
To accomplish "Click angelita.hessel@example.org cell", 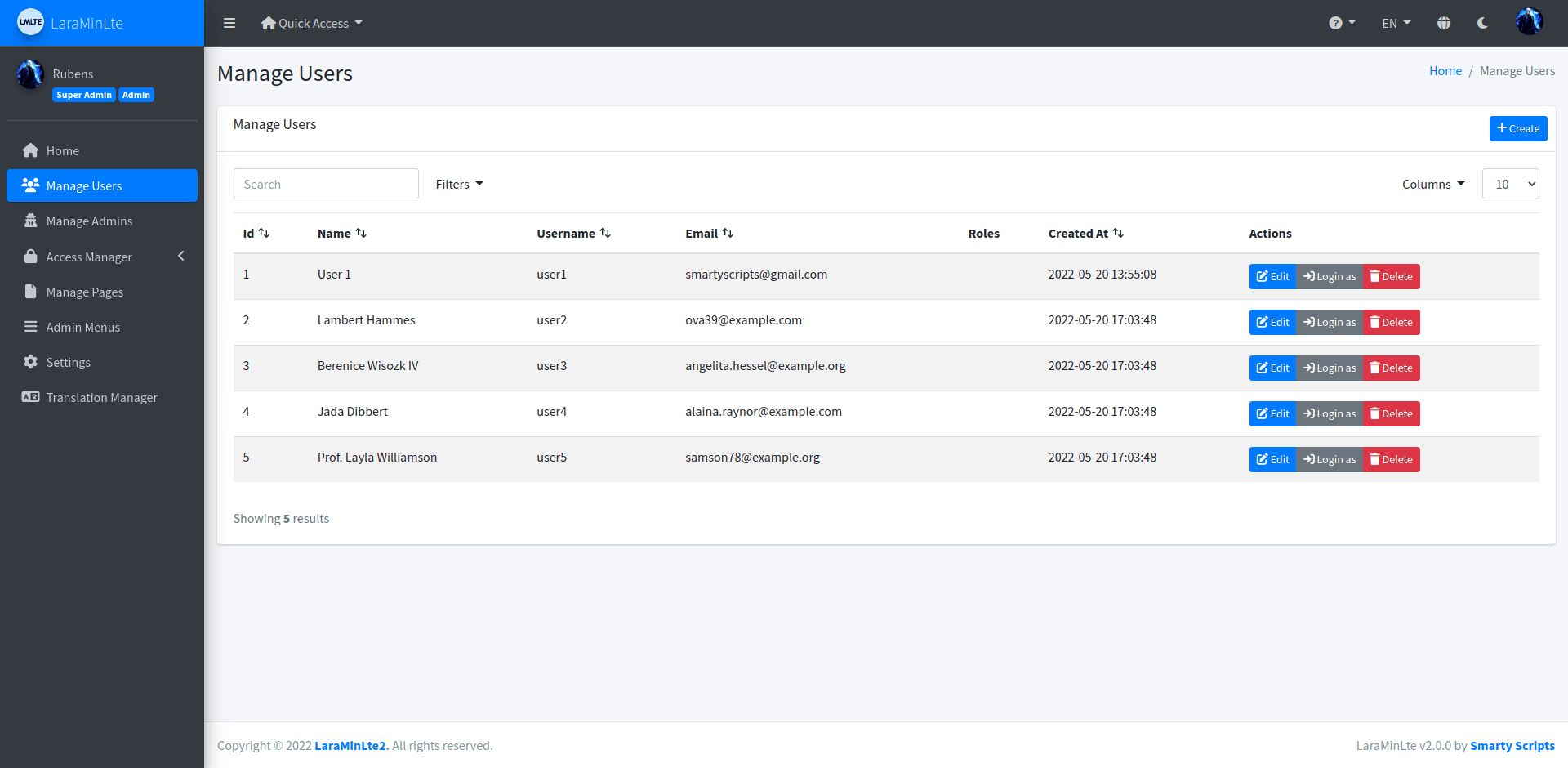I will click(x=765, y=366).
